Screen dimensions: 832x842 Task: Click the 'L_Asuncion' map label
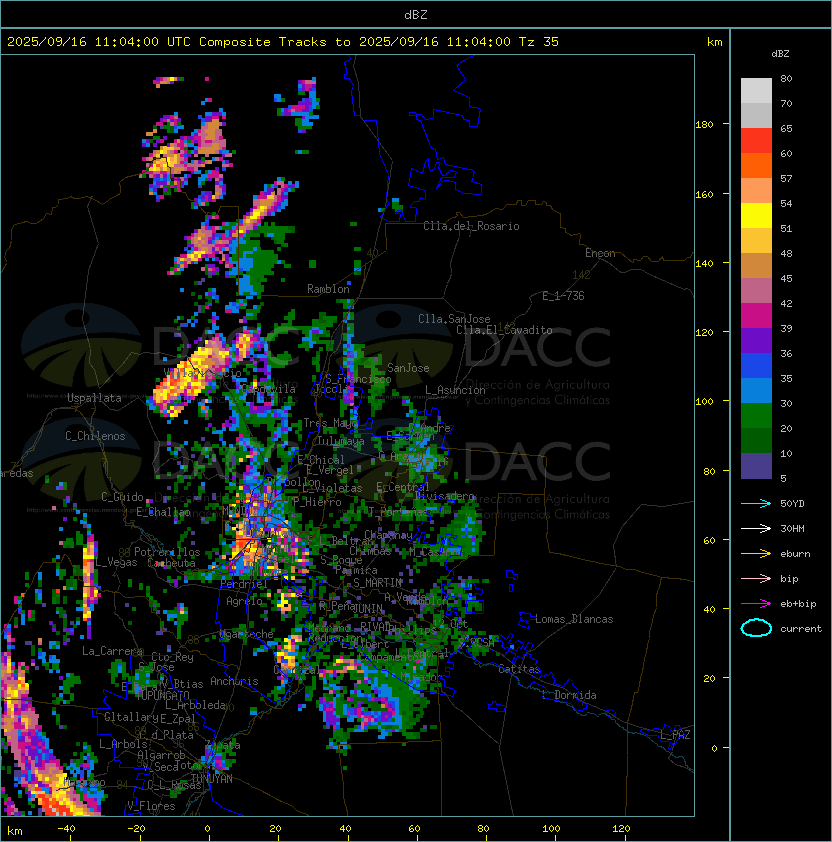455,390
